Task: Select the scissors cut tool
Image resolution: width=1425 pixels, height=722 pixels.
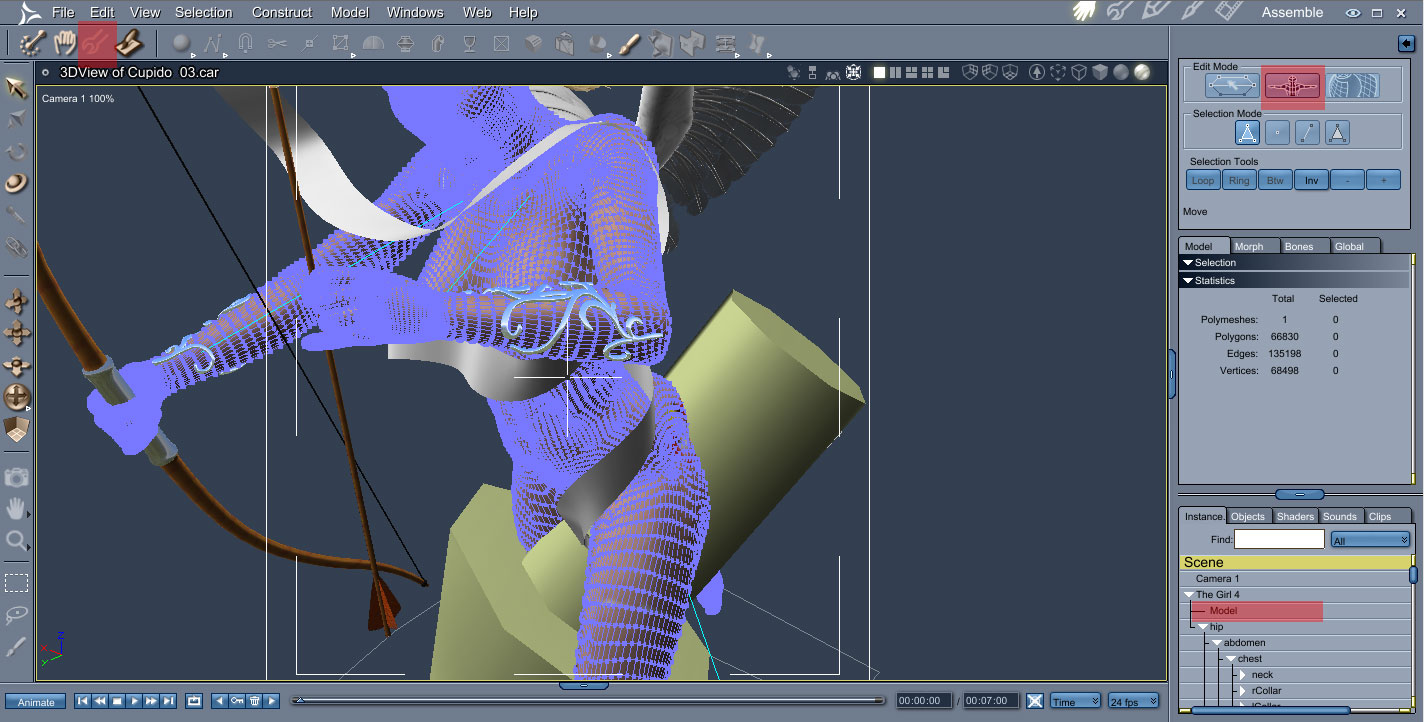Action: click(277, 44)
